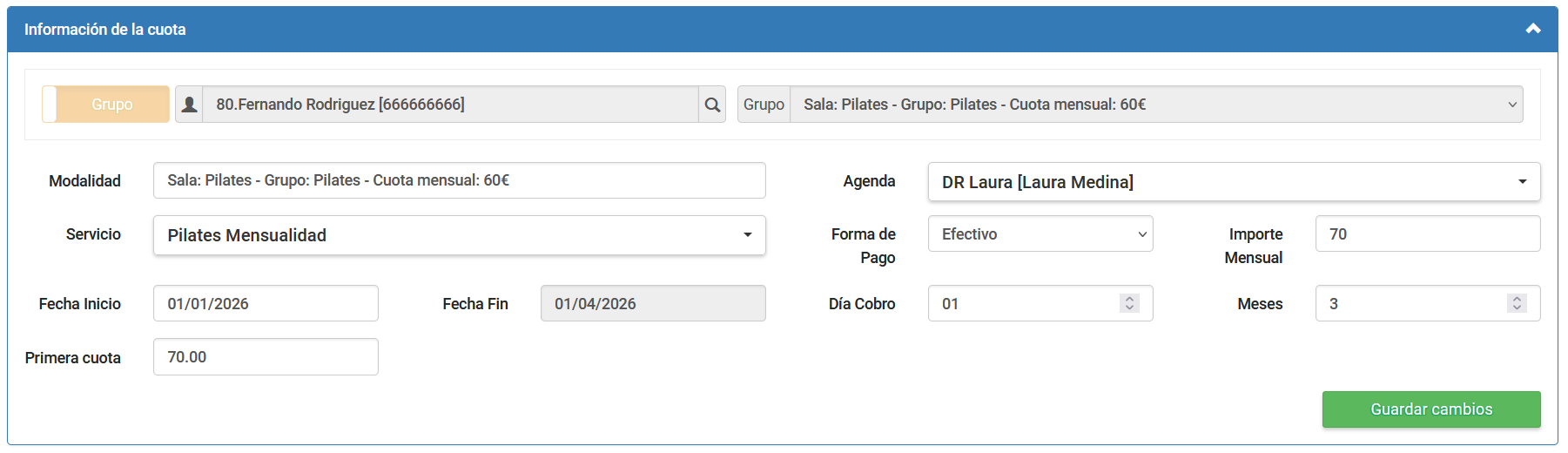This screenshot has width=1568, height=453.
Task: Click the Día Cobro number field
Action: point(1023,304)
